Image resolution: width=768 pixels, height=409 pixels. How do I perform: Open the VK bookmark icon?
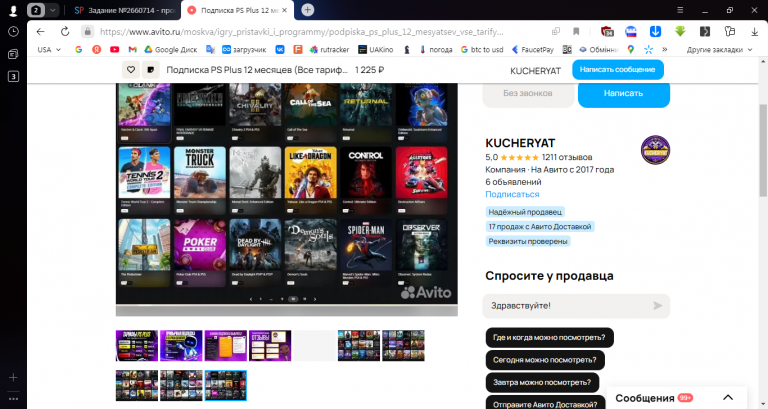(x=280, y=49)
